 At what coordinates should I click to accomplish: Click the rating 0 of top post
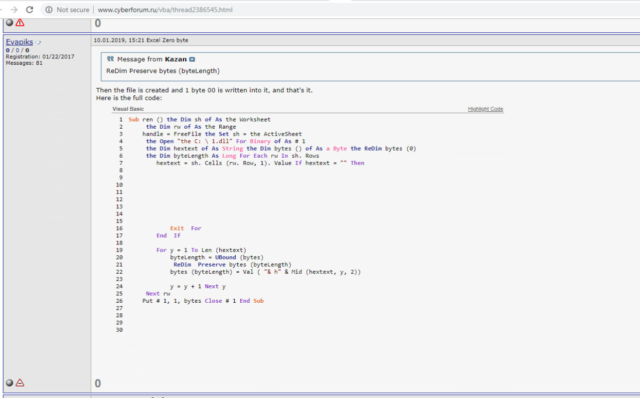coord(98,23)
